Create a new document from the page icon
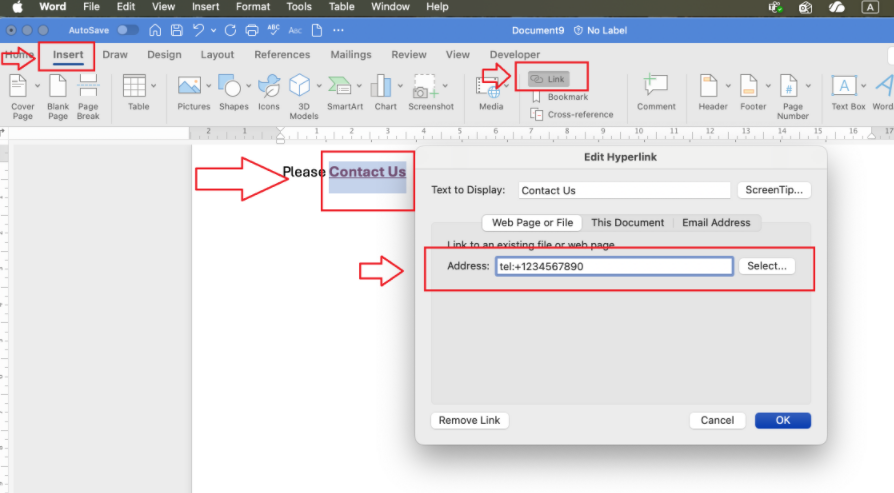Image resolution: width=894 pixels, height=493 pixels. pyautogui.click(x=317, y=30)
